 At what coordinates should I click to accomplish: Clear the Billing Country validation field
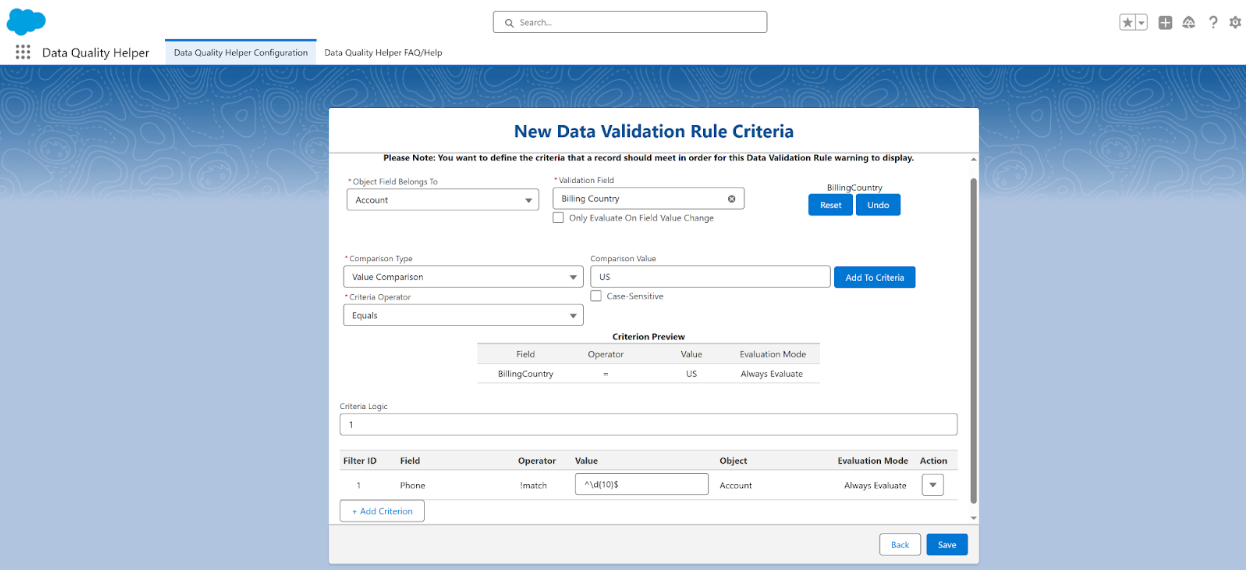pyautogui.click(x=731, y=199)
